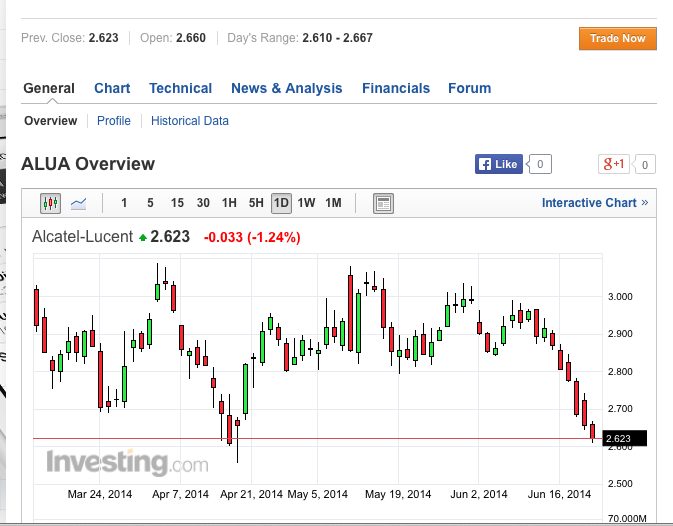Click the -0.033 (-1.24%) change text

click(252, 237)
